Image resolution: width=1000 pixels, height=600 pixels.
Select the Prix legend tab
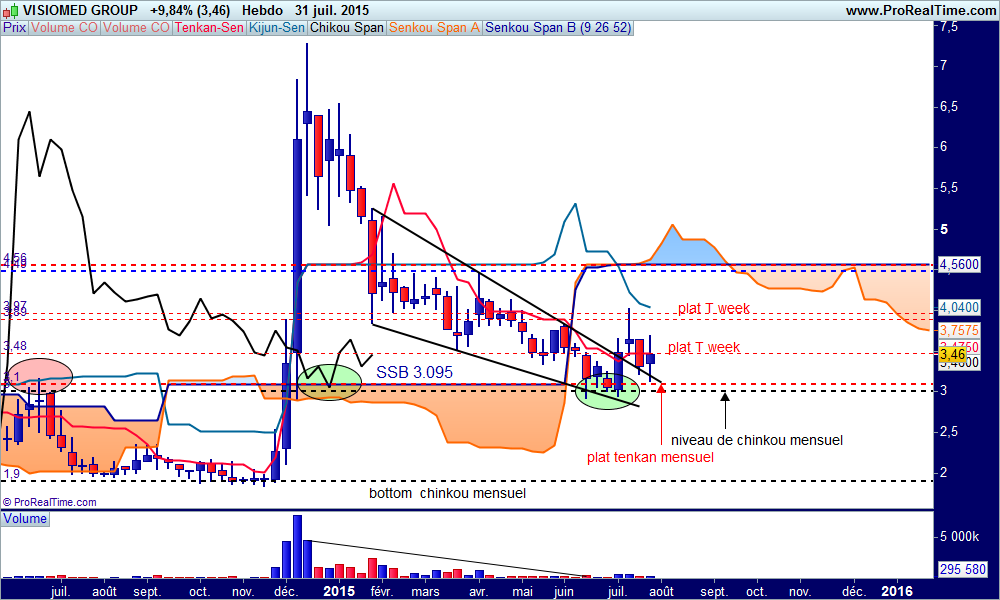15,27
